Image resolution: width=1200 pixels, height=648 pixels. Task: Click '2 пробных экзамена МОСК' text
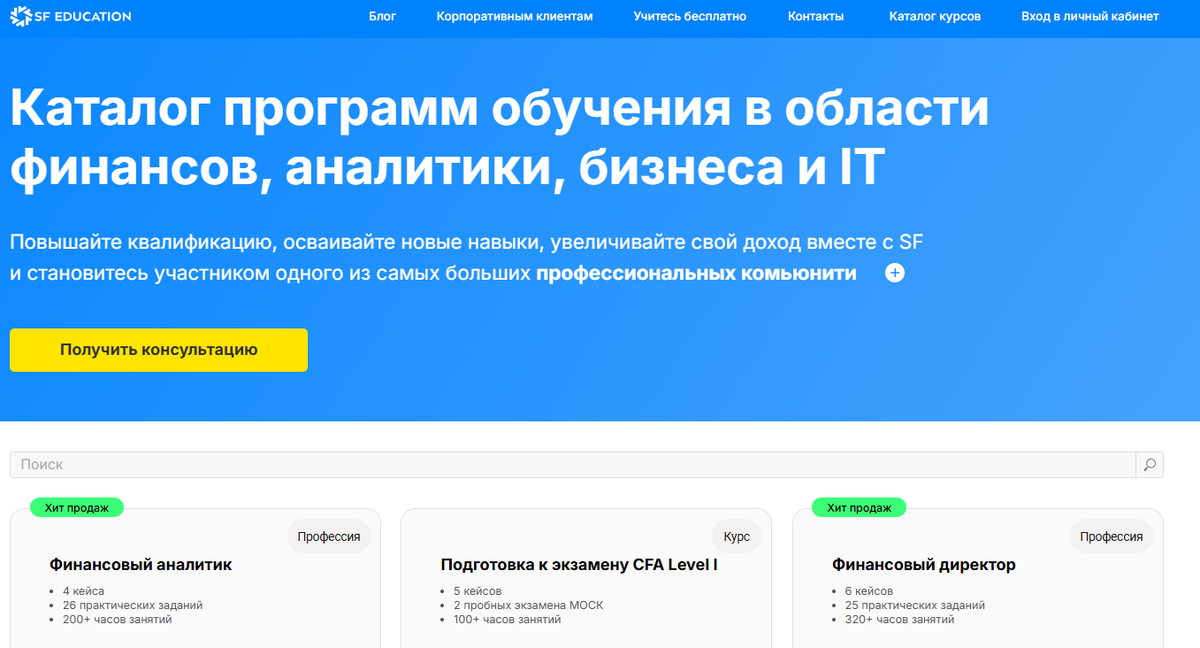click(528, 605)
